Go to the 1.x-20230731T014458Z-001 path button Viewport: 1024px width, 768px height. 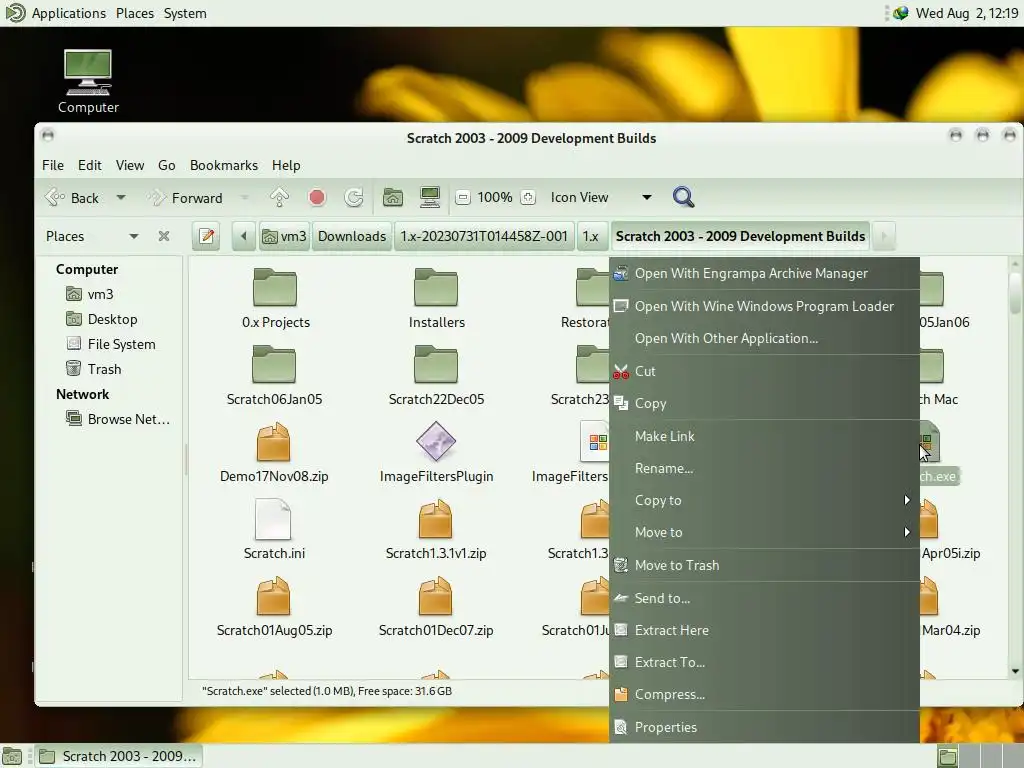pos(484,236)
